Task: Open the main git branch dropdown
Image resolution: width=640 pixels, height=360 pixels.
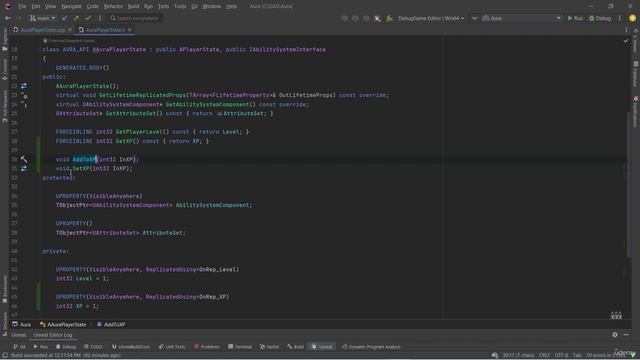Action: tap(42, 18)
